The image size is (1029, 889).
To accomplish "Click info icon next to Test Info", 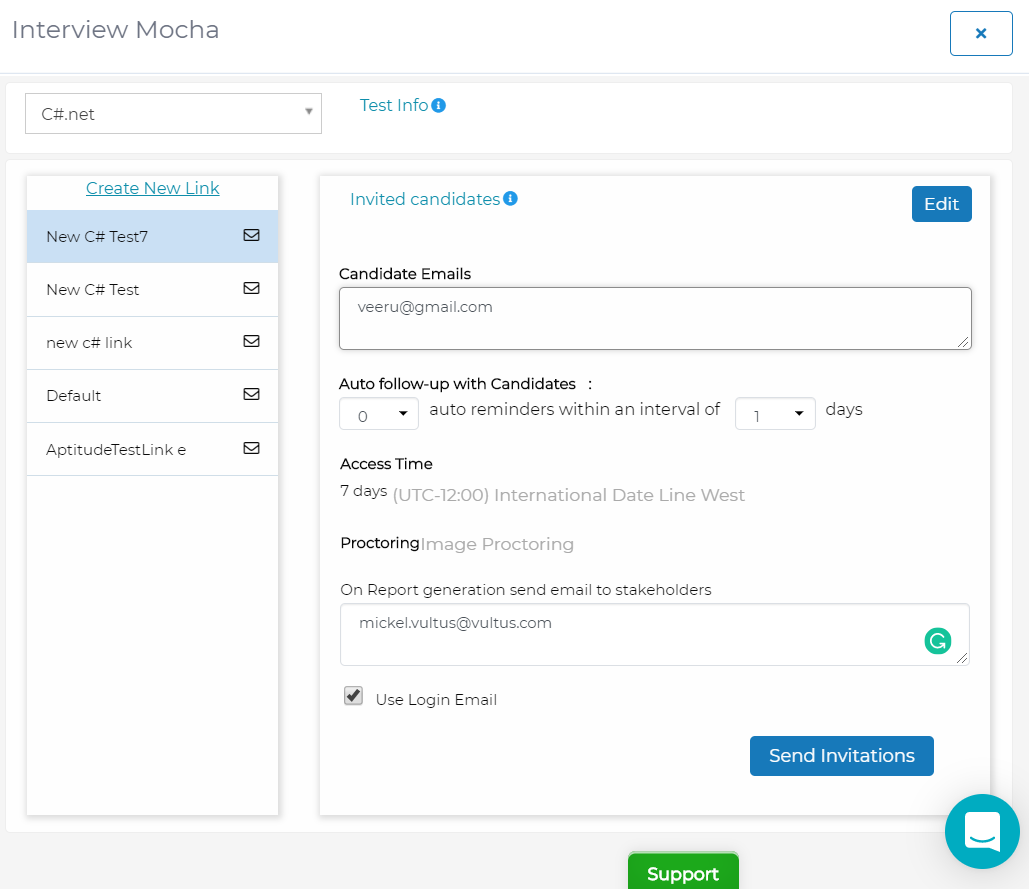I will (x=438, y=106).
